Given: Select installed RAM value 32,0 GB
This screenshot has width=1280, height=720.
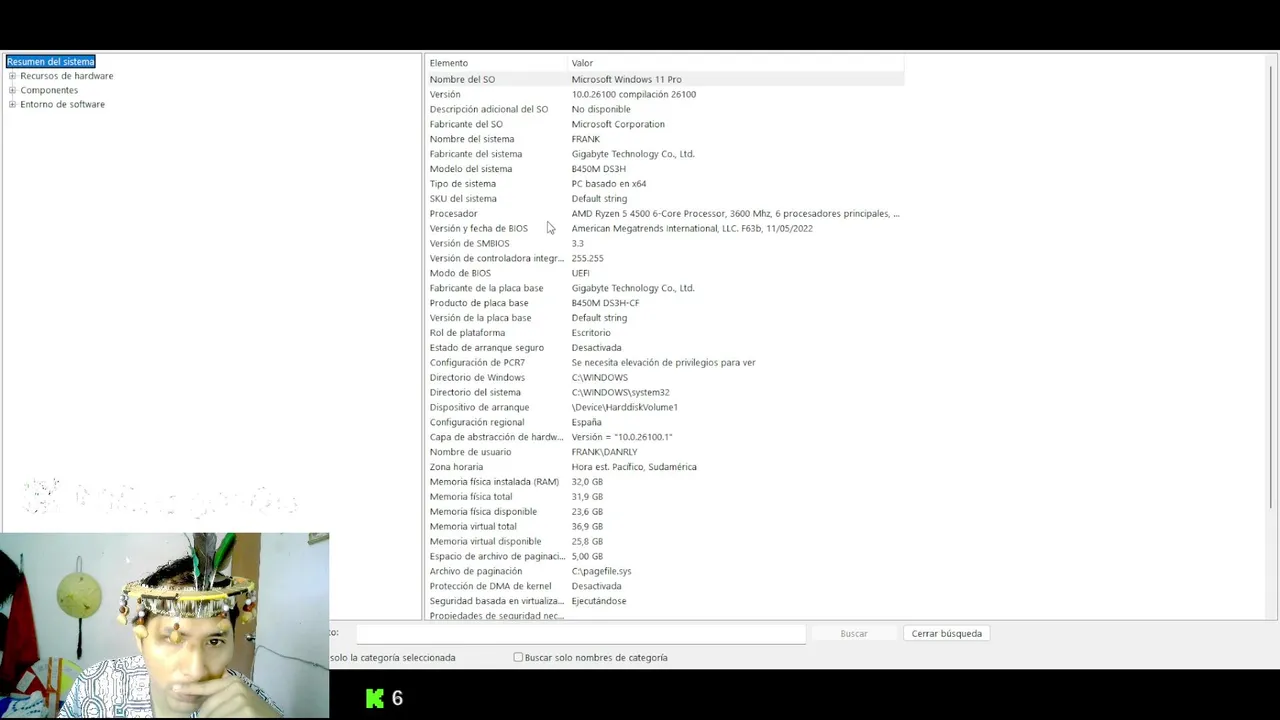Looking at the screenshot, I should (x=587, y=482).
